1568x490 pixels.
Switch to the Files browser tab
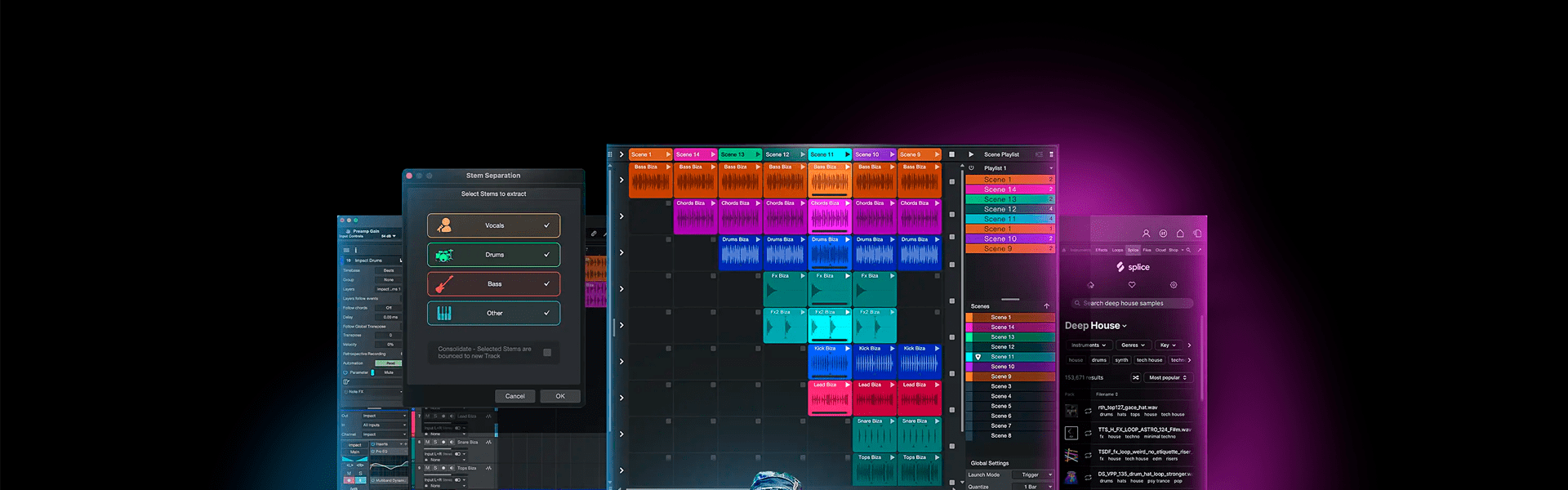[x=1147, y=250]
